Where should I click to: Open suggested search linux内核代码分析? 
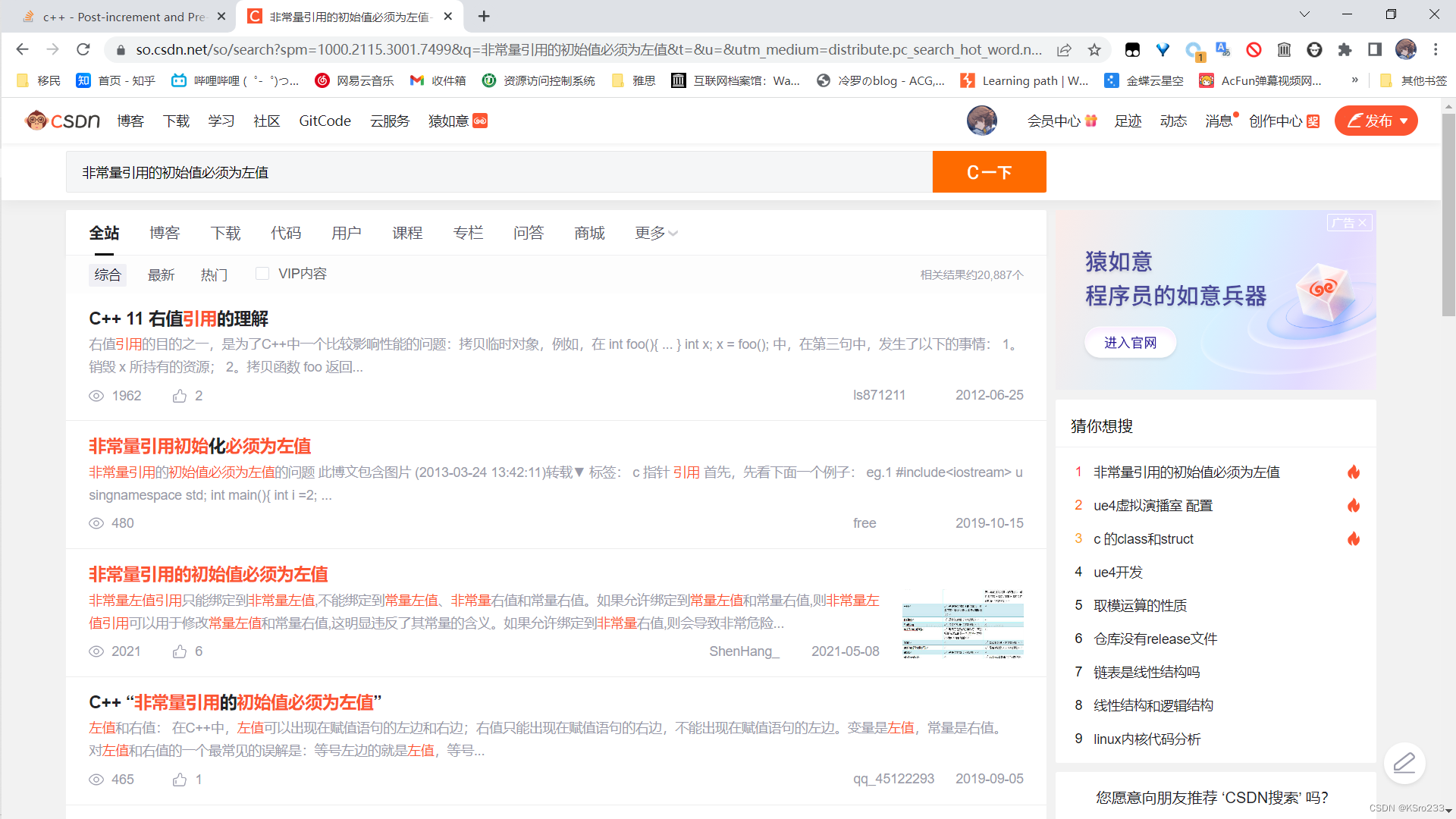tap(1147, 739)
